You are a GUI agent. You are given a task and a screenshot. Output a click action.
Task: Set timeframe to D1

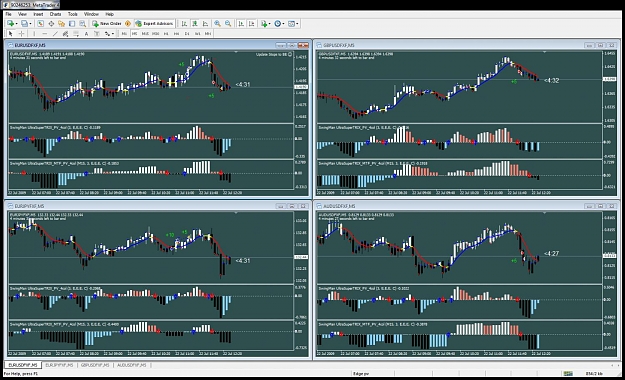pos(187,33)
